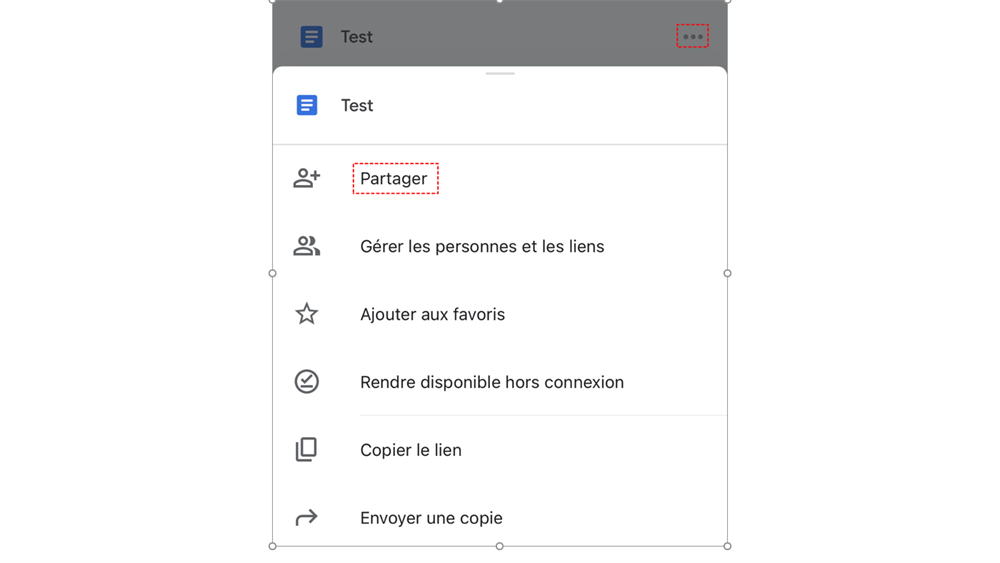Choose the "Envoyer une copie" text
Image resolution: width=1000 pixels, height=563 pixels.
click(431, 518)
